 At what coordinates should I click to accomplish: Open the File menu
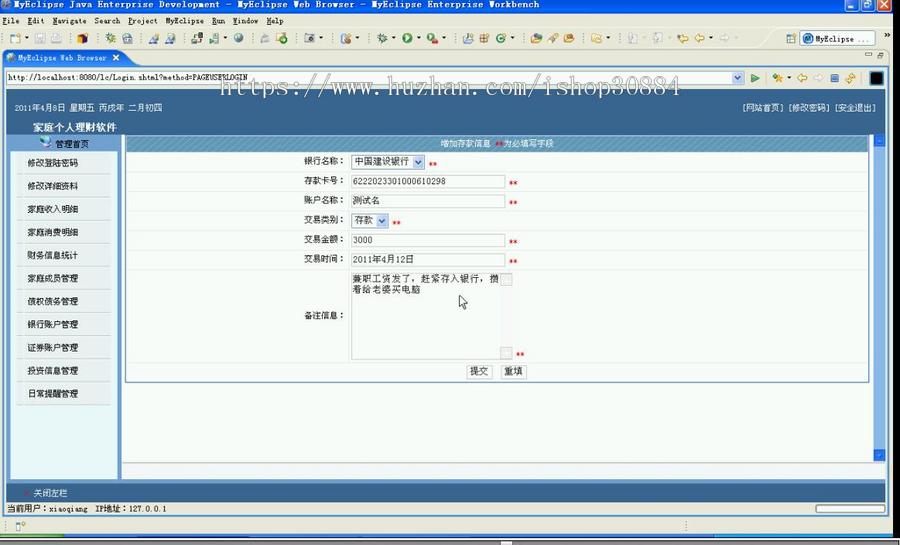(x=10, y=21)
